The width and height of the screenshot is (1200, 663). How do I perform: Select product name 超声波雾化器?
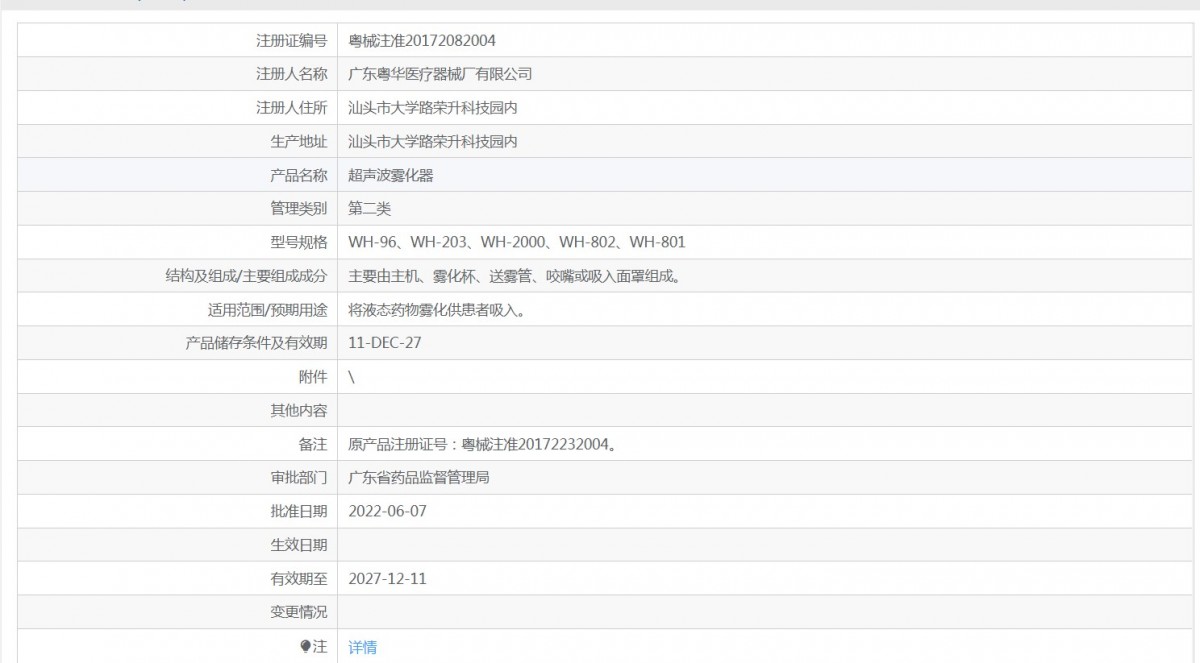tap(391, 175)
